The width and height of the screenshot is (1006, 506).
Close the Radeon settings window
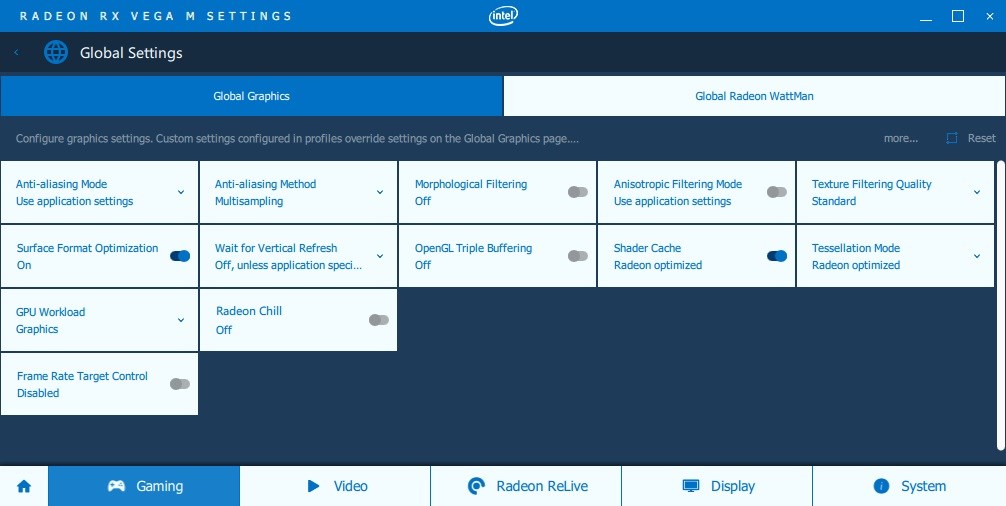[x=990, y=16]
